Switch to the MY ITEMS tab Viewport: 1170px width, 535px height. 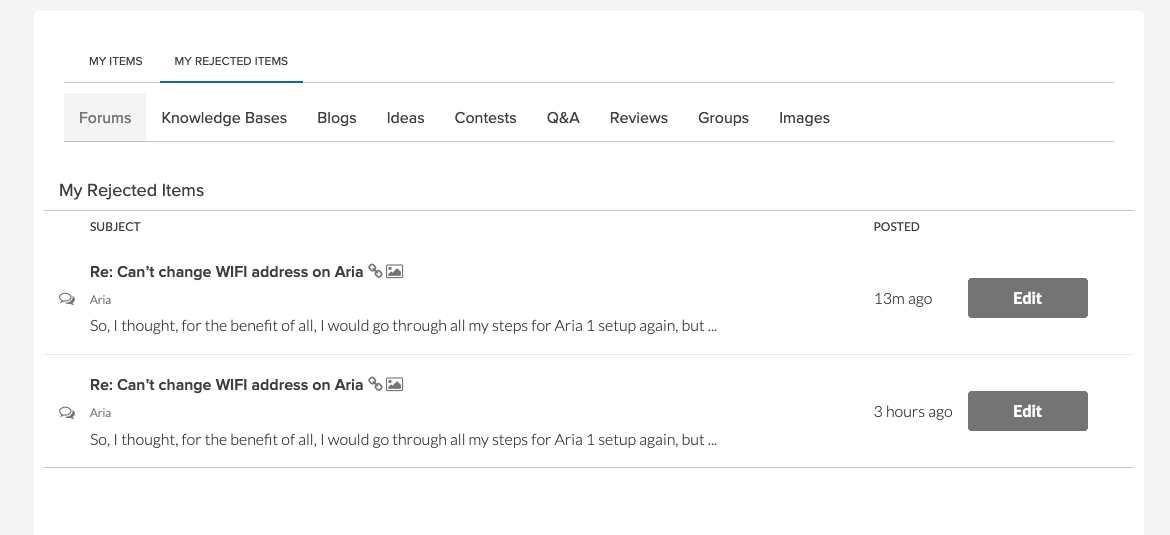click(x=116, y=61)
